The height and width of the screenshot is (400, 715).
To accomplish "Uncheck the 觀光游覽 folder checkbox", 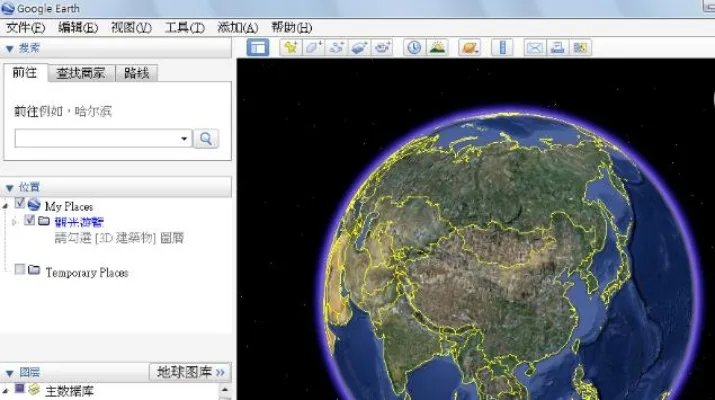I will (x=30, y=220).
